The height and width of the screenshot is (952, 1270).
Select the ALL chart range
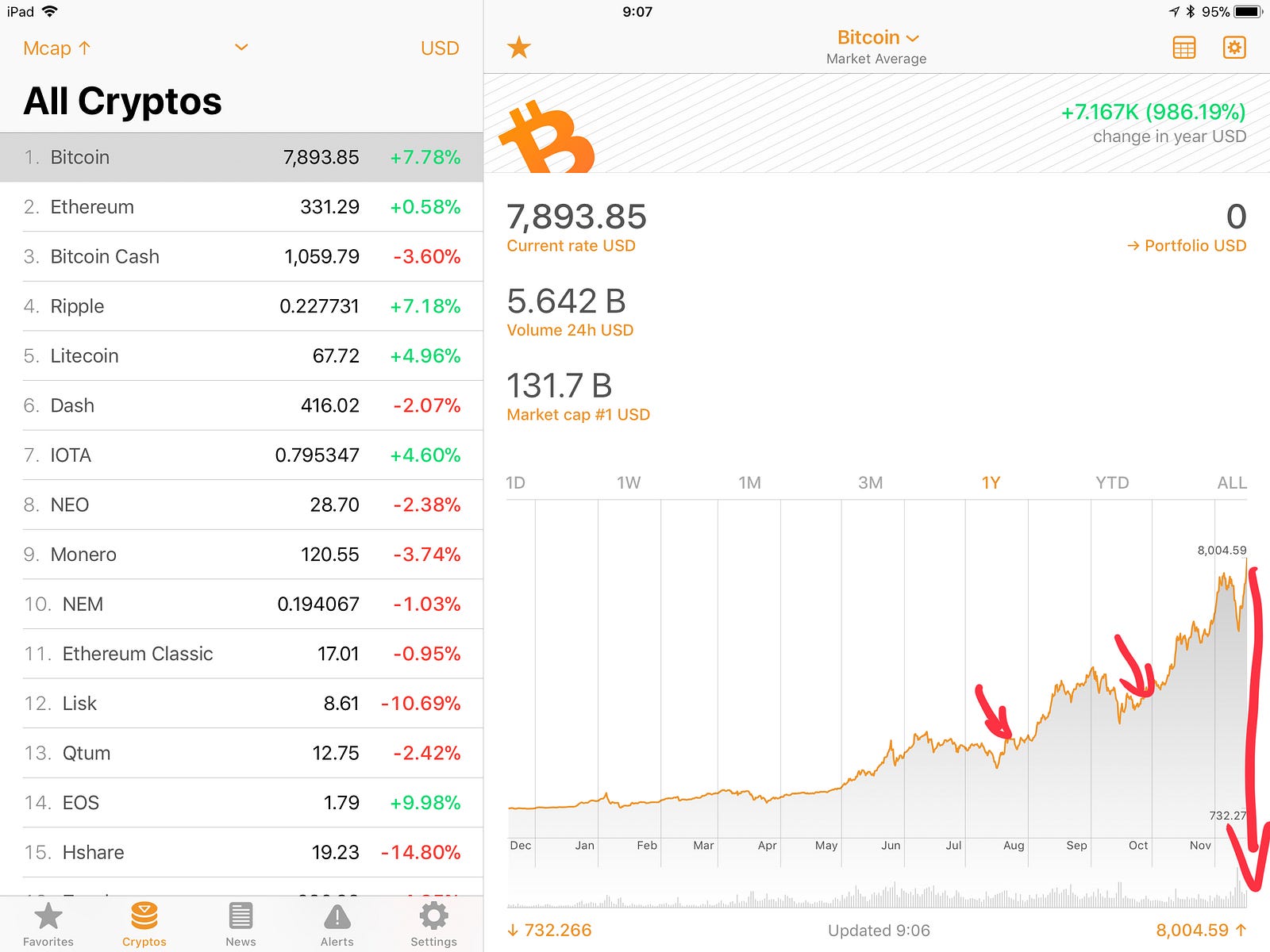click(x=1232, y=482)
